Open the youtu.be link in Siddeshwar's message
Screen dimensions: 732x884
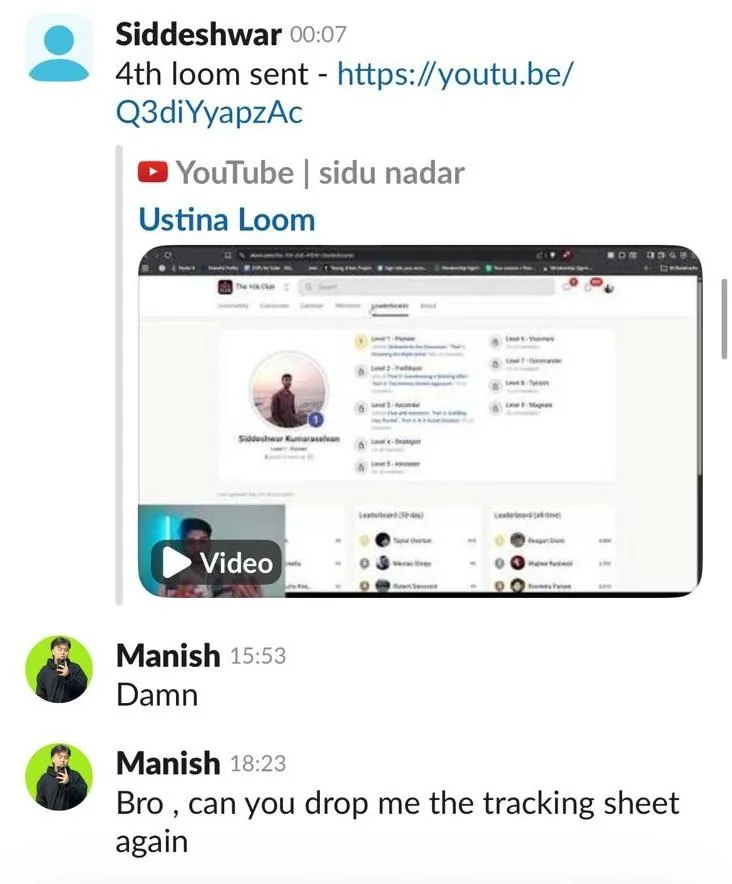tap(344, 92)
